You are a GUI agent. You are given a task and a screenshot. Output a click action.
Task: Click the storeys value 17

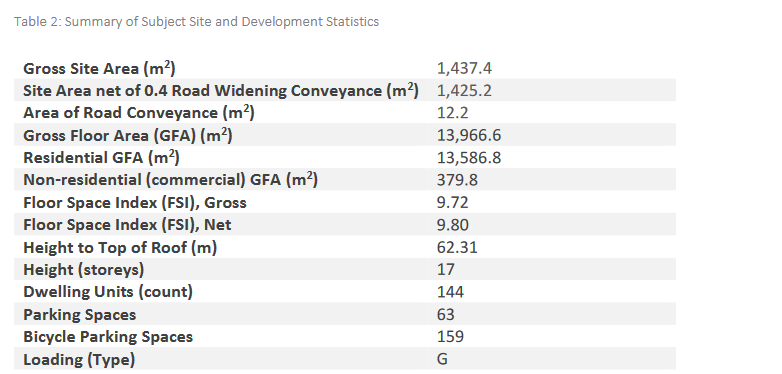(x=446, y=270)
